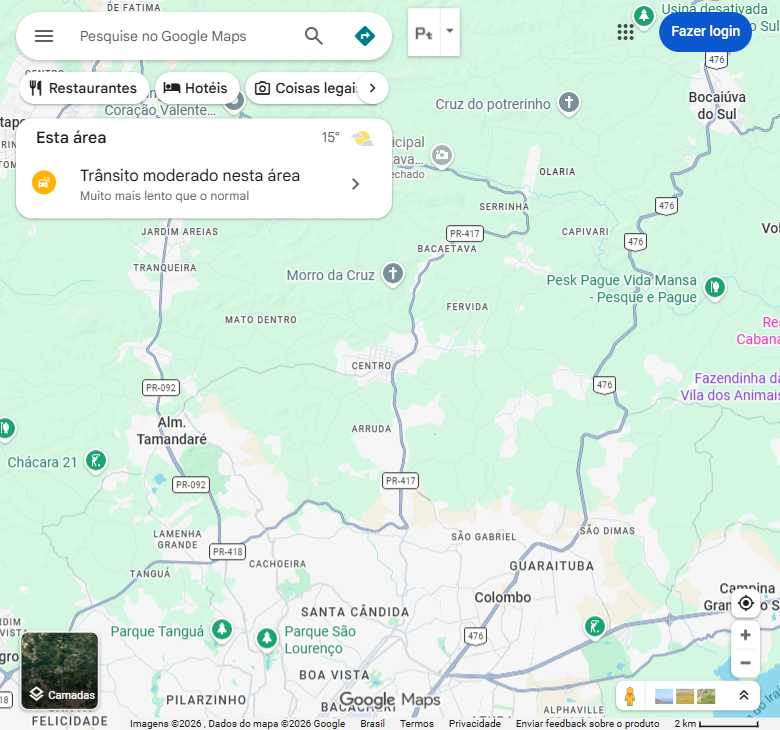Expand the input tools dropdown arrow

coord(450,31)
